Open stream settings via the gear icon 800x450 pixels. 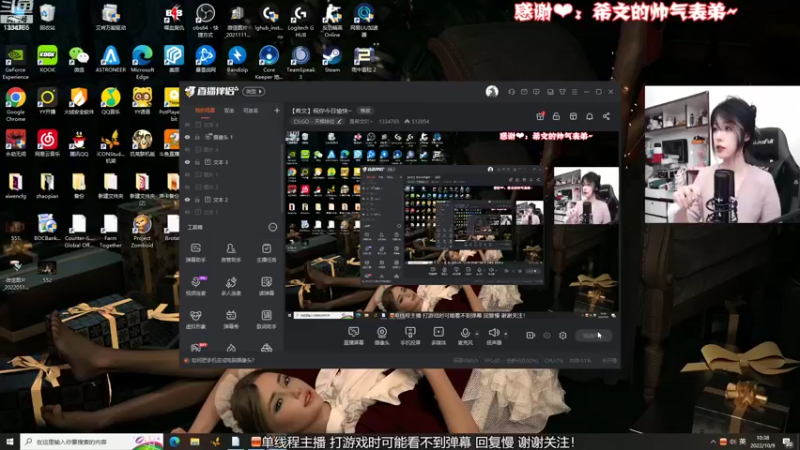point(563,335)
